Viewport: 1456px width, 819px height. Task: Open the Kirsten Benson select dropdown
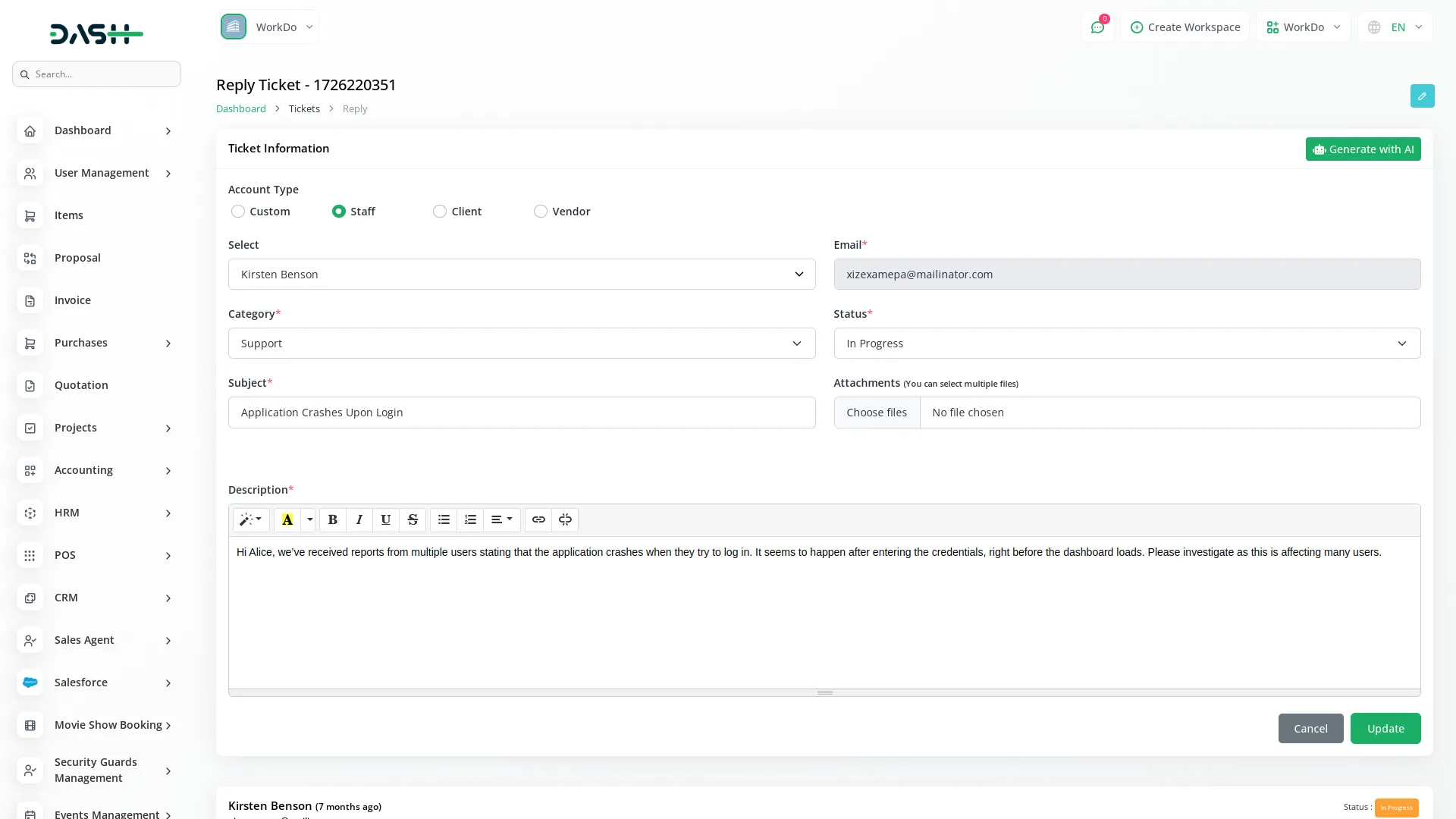[522, 275]
